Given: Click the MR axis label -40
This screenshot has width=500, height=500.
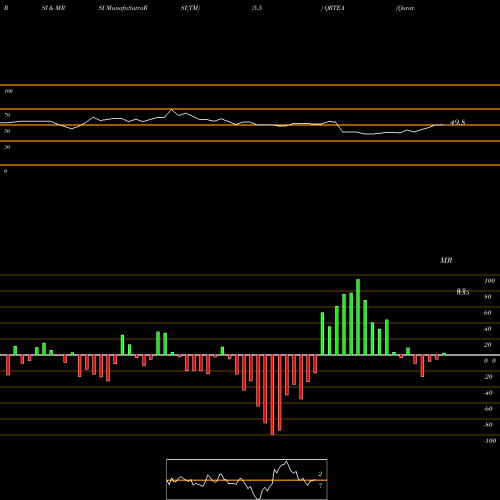Looking at the screenshot, I should point(488,393).
